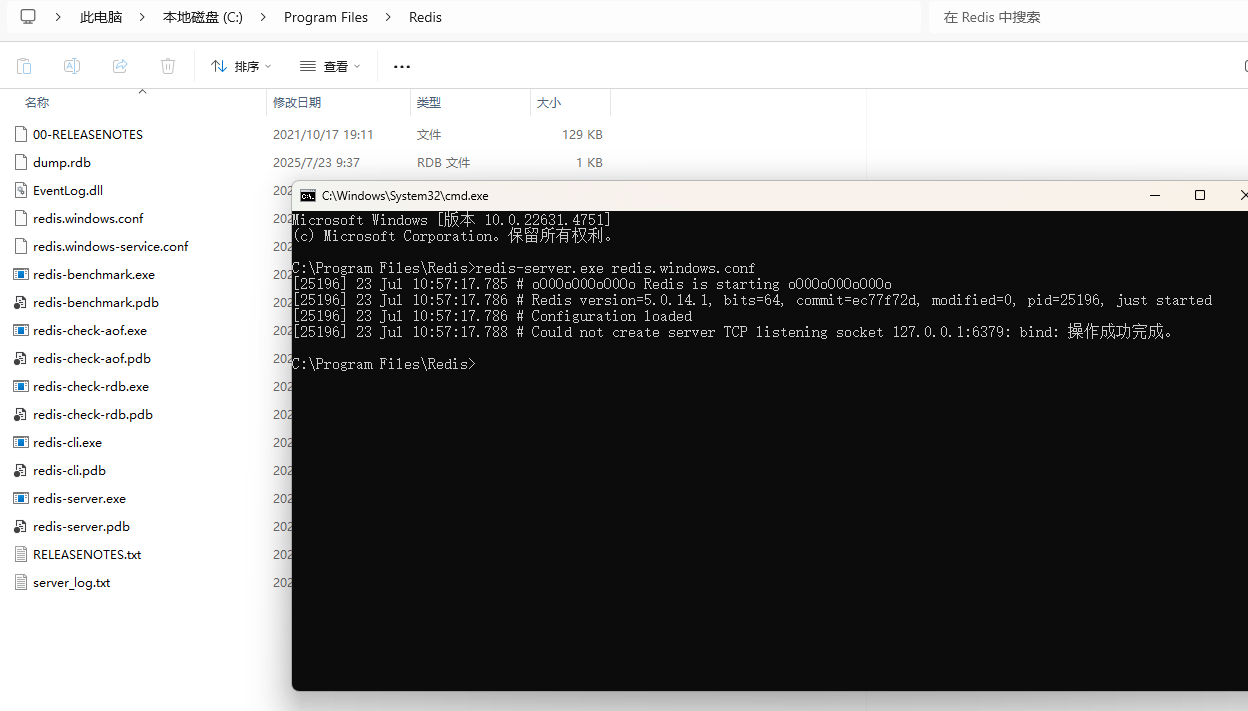Select the file name server_log.txt
The image size is (1248, 711).
(71, 582)
